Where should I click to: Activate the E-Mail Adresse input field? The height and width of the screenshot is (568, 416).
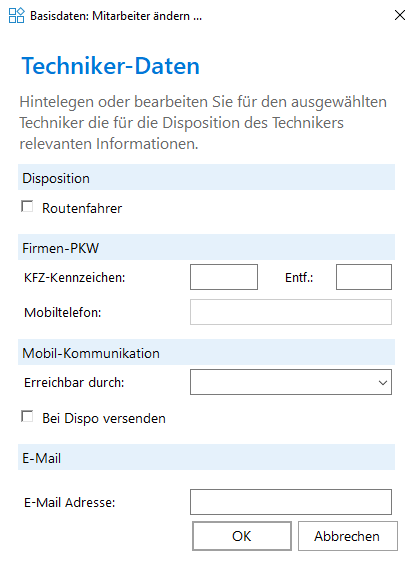click(x=291, y=502)
